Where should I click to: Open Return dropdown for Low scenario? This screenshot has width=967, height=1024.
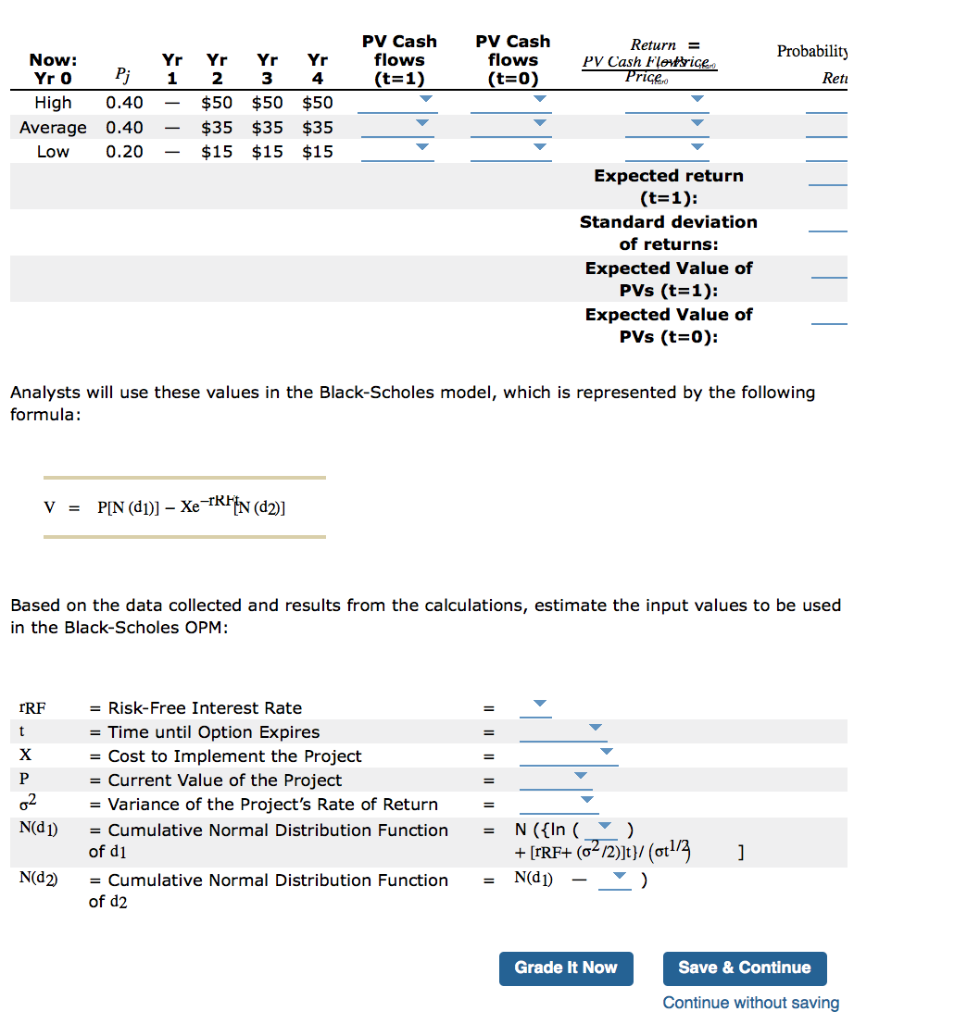point(695,148)
